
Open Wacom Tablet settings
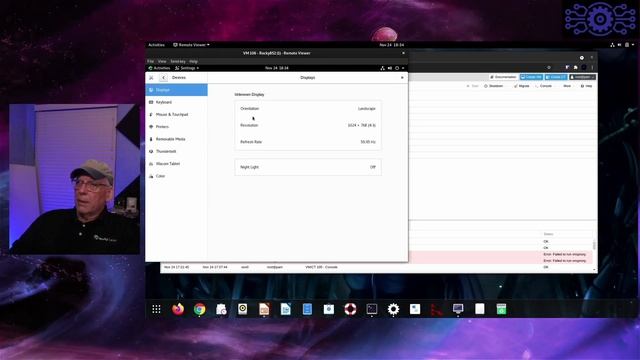[176, 164]
